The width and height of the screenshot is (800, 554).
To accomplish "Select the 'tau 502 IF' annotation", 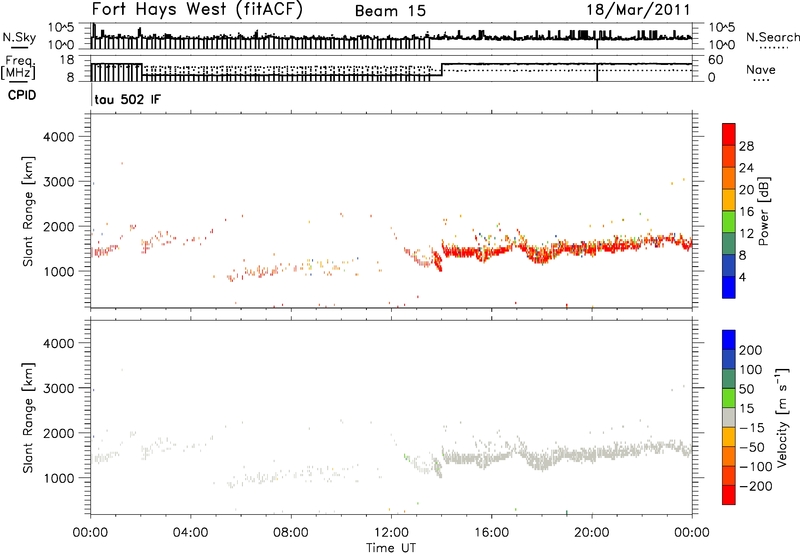I will (x=128, y=99).
